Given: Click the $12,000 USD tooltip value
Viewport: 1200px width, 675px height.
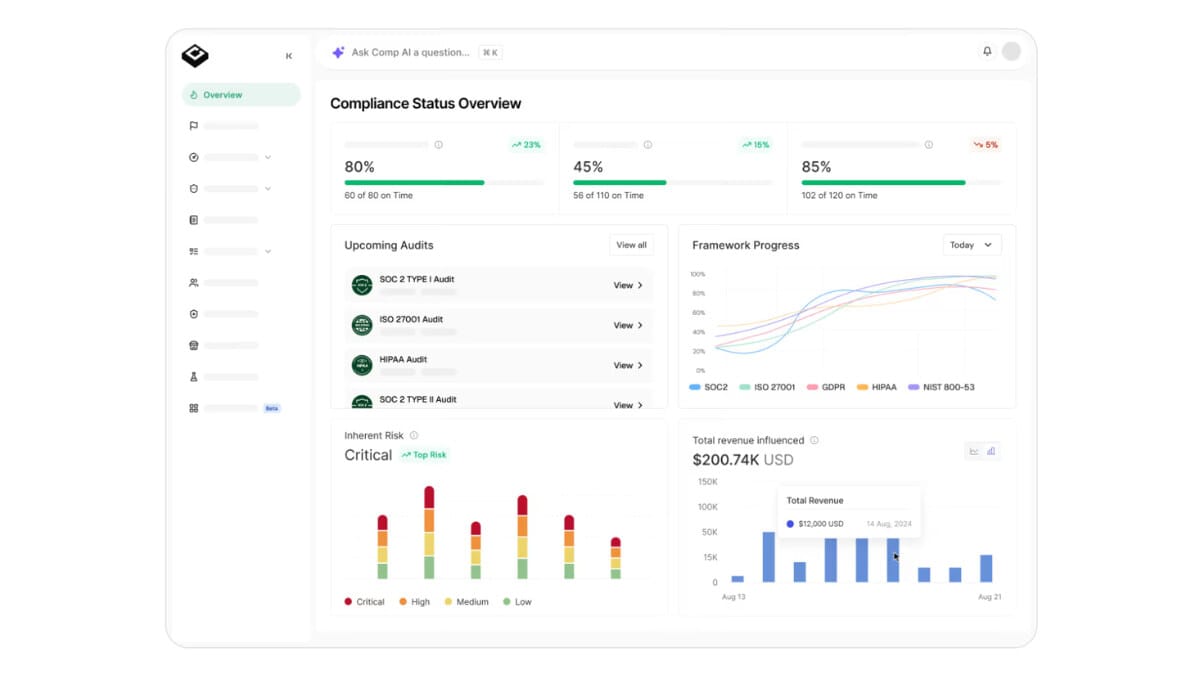Looking at the screenshot, I should coord(821,524).
